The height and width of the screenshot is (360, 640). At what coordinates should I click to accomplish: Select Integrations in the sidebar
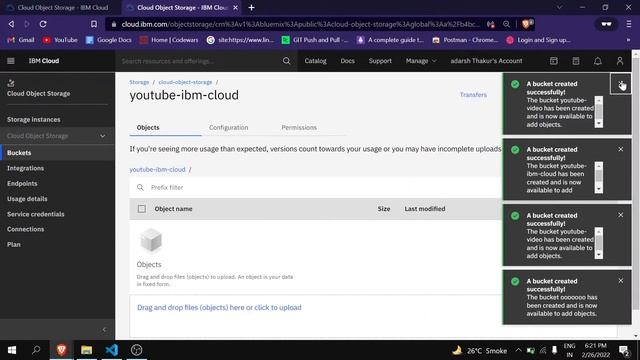25,168
